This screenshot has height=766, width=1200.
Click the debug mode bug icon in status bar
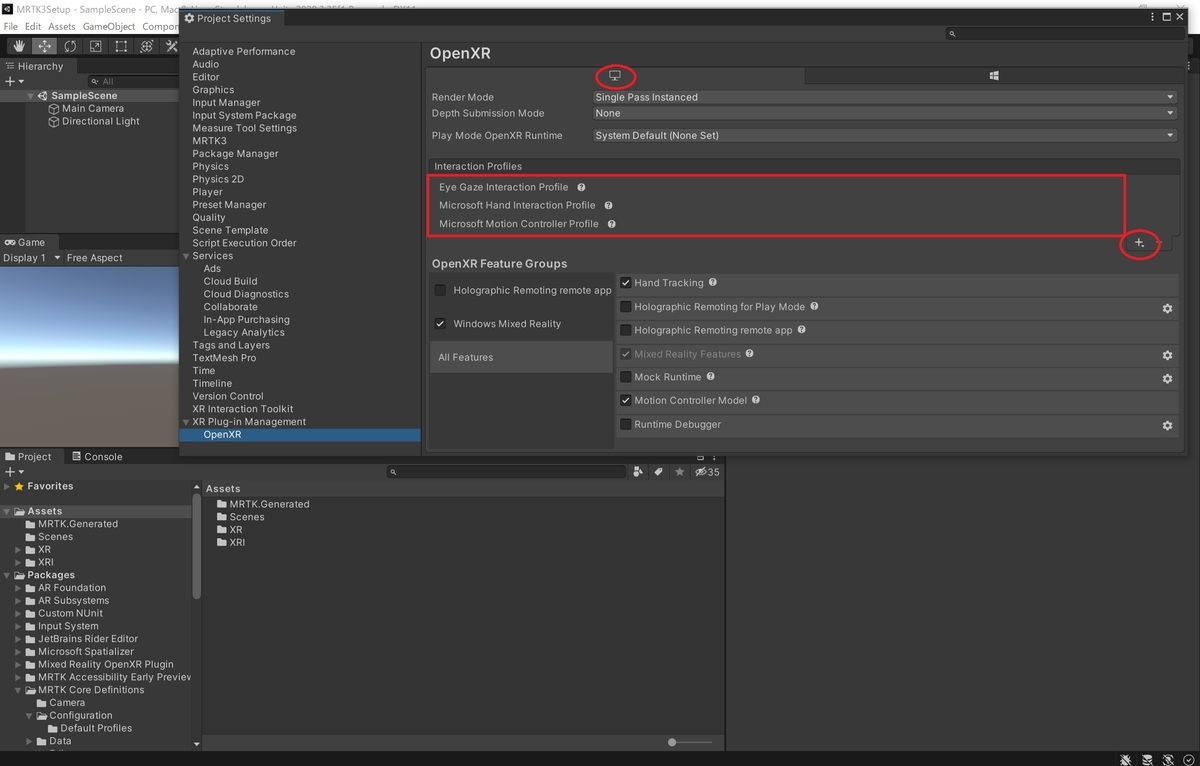pos(1126,759)
